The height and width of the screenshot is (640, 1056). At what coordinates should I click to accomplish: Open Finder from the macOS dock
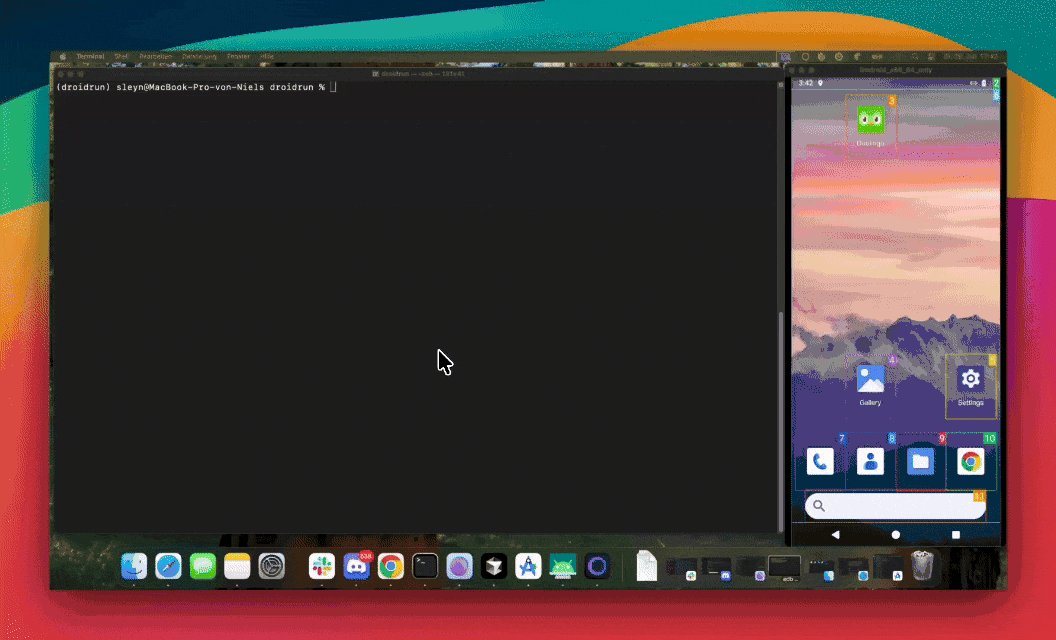tap(133, 566)
